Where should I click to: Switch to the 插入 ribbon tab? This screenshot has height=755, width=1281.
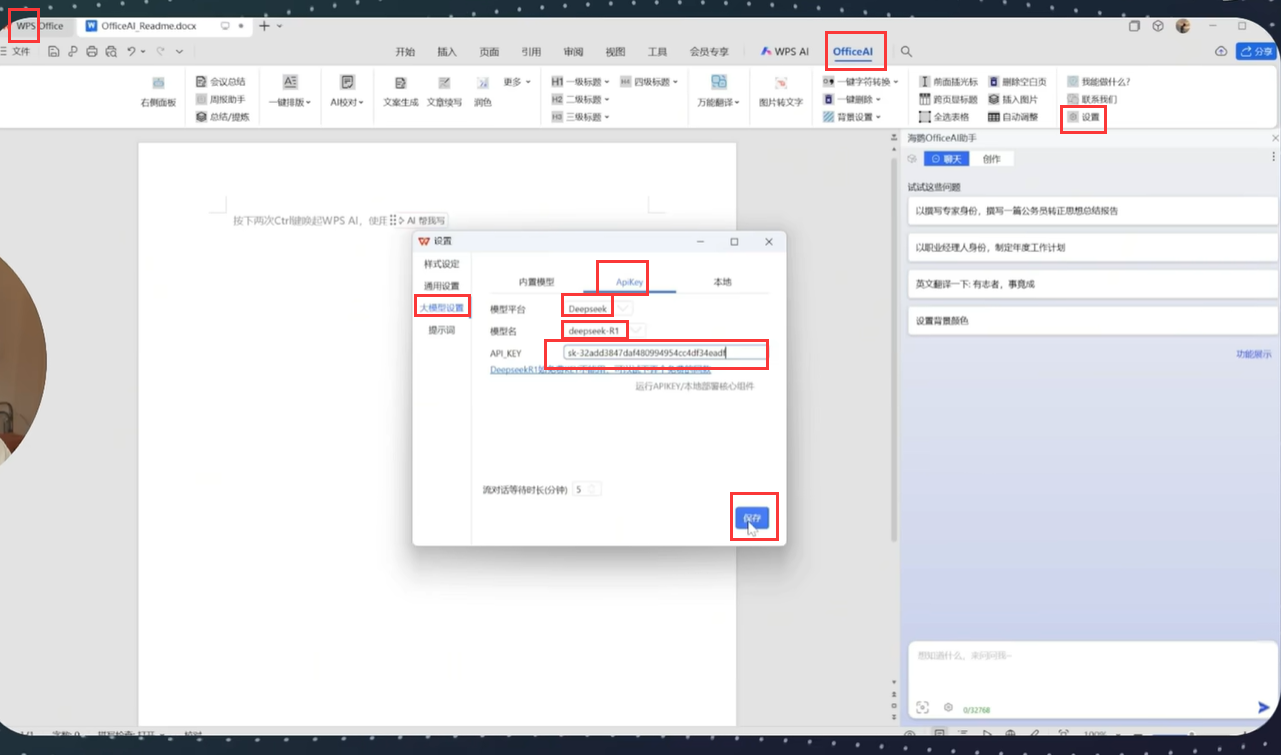click(447, 51)
